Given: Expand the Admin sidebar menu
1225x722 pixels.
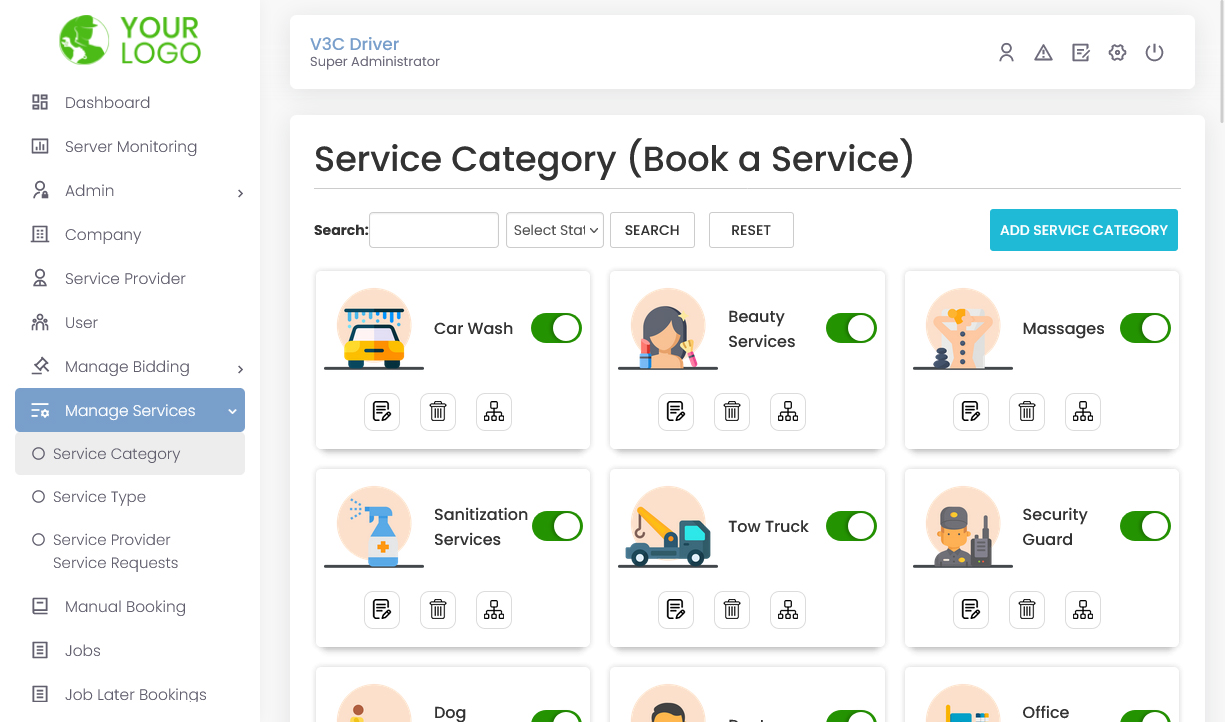Looking at the screenshot, I should click(x=89, y=190).
